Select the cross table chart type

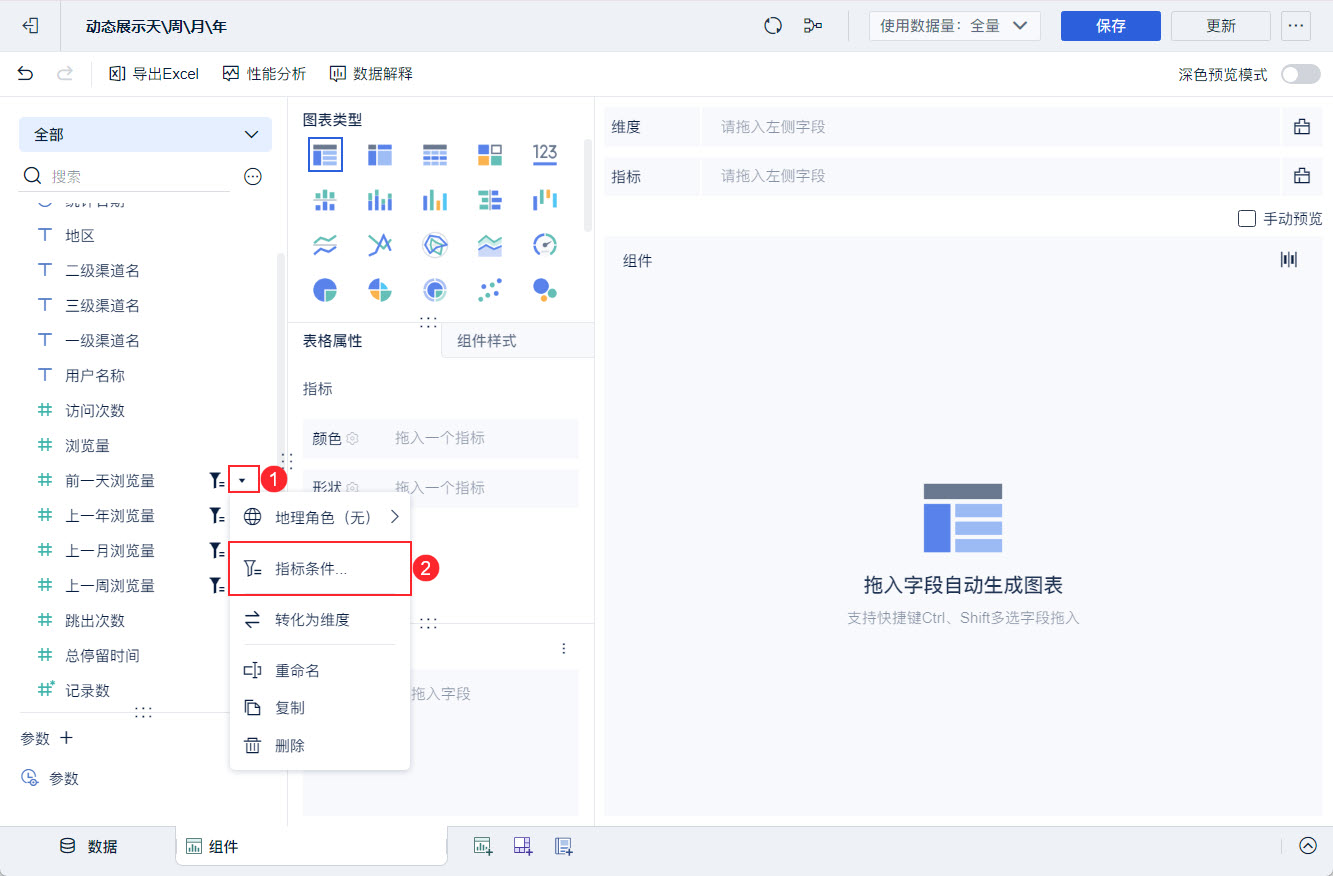point(380,154)
